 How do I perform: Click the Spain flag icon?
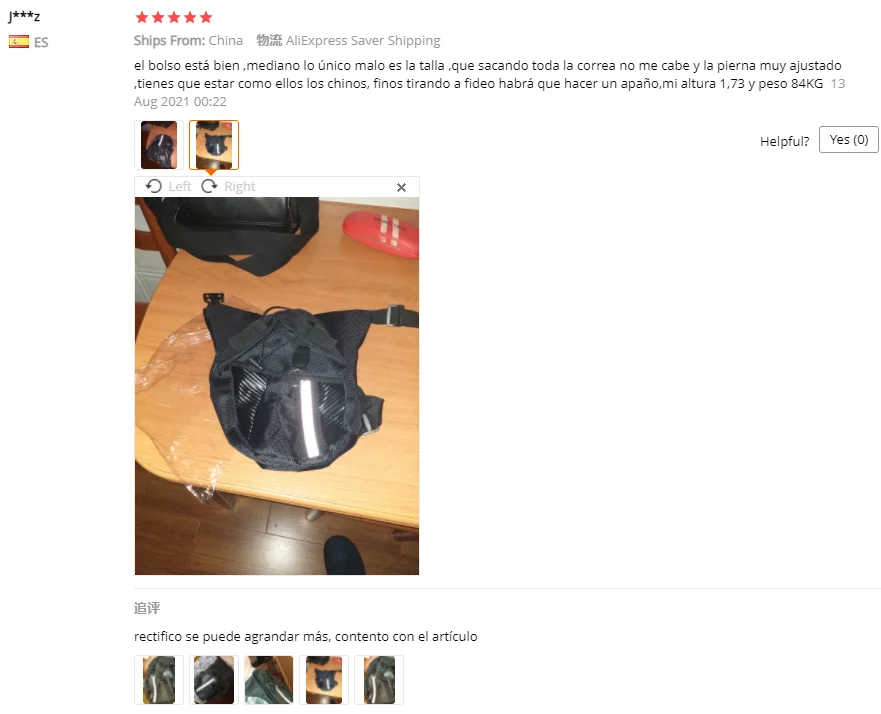(x=19, y=42)
